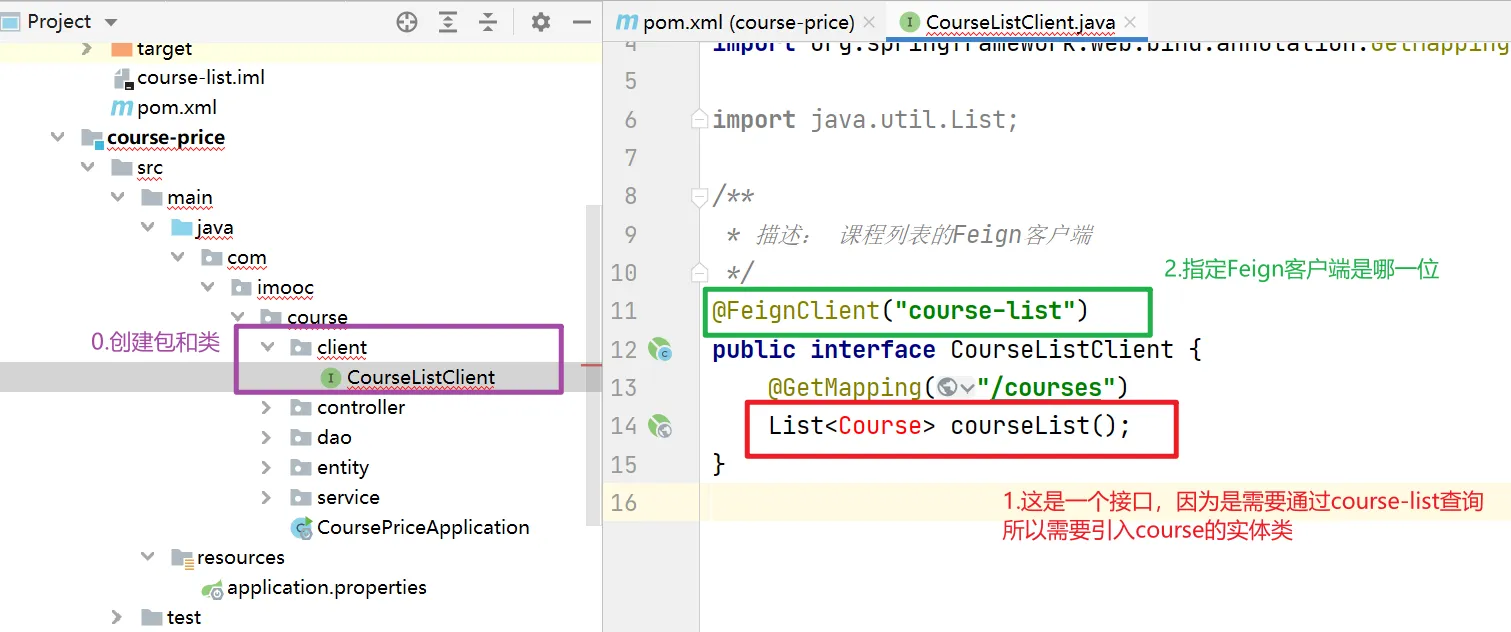Screen dimensions: 1511x632
Task: Collapse the course-price module arrow
Action: pos(58,137)
